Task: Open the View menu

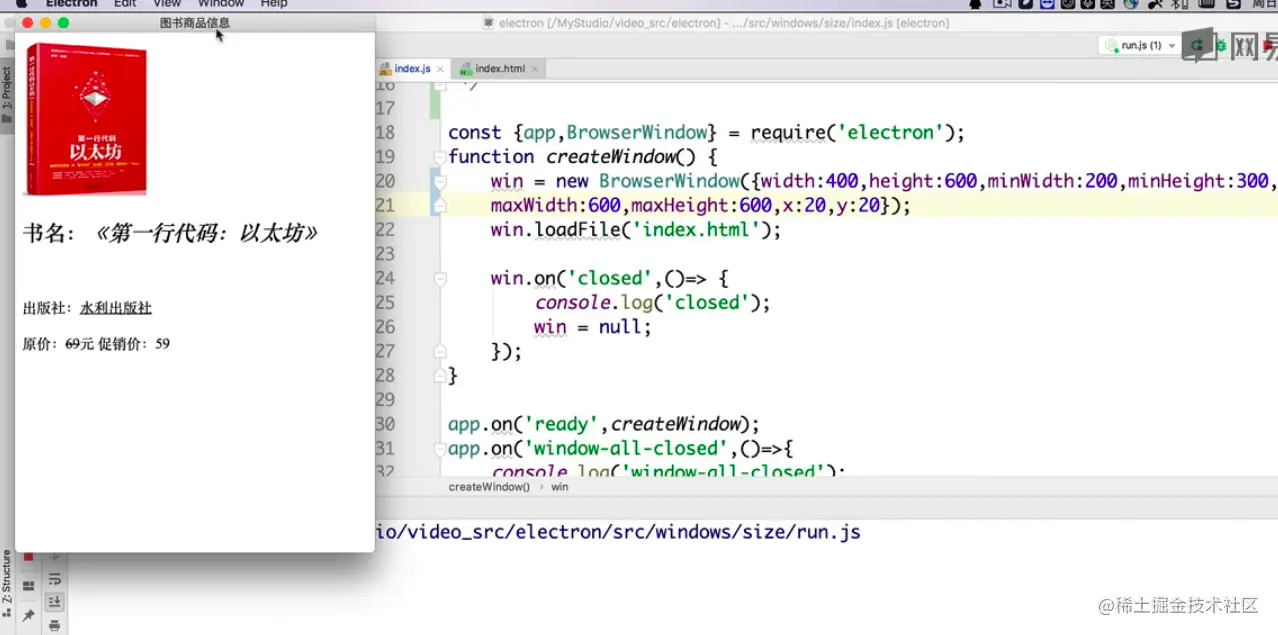Action: click(x=167, y=4)
